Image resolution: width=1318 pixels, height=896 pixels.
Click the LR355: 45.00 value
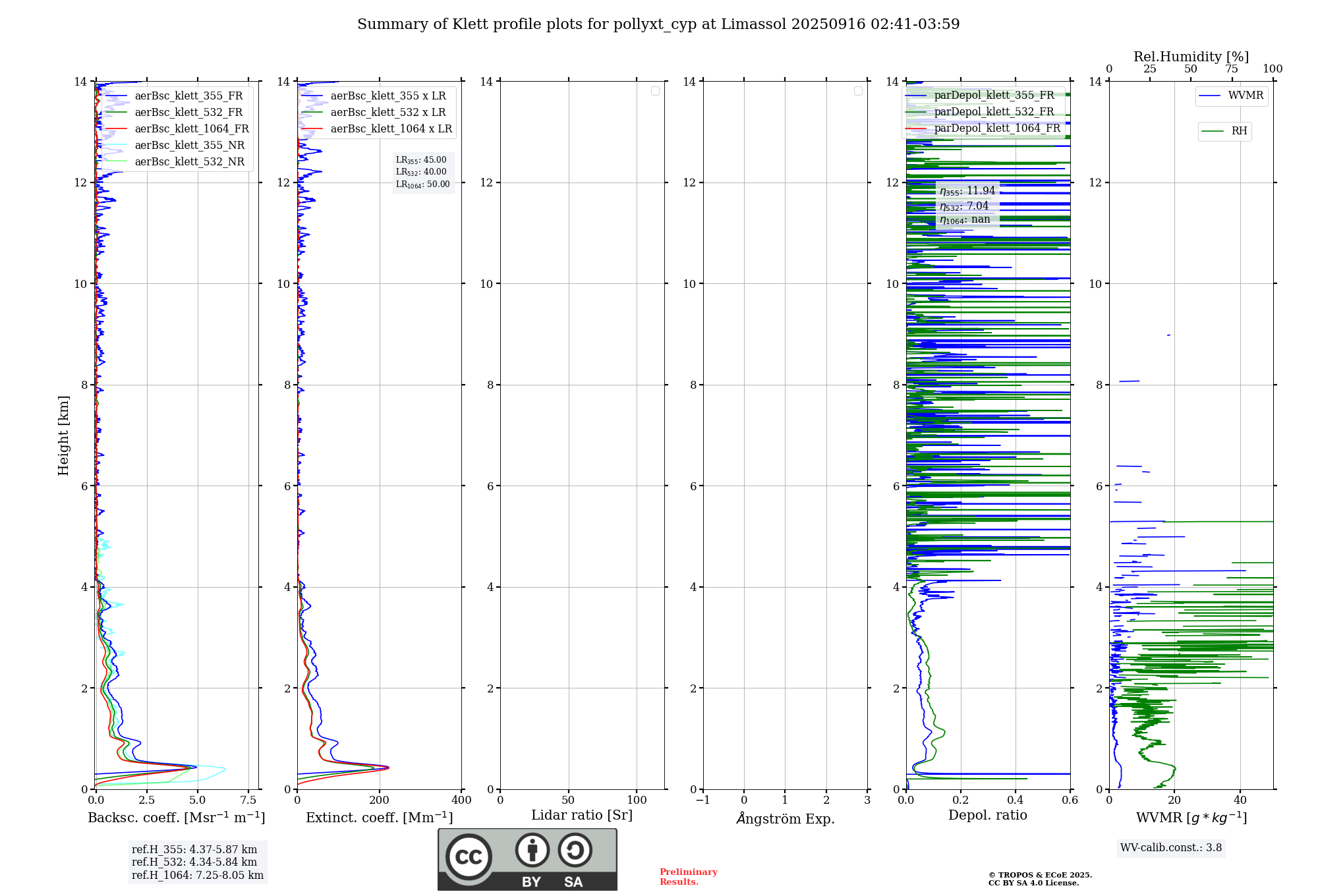pos(421,160)
